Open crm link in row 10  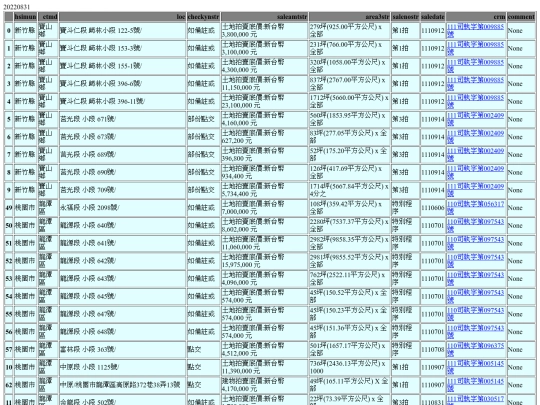pos(475,367)
